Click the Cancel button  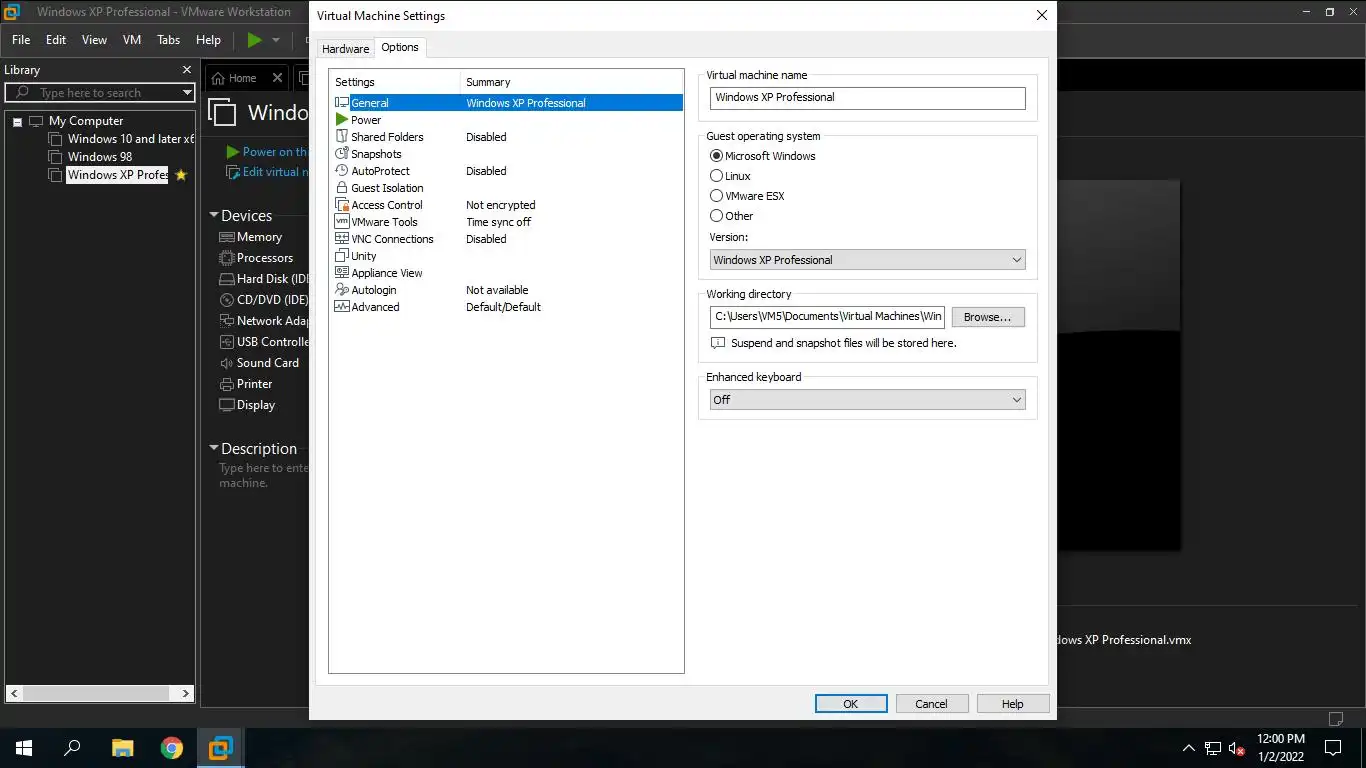tap(932, 704)
